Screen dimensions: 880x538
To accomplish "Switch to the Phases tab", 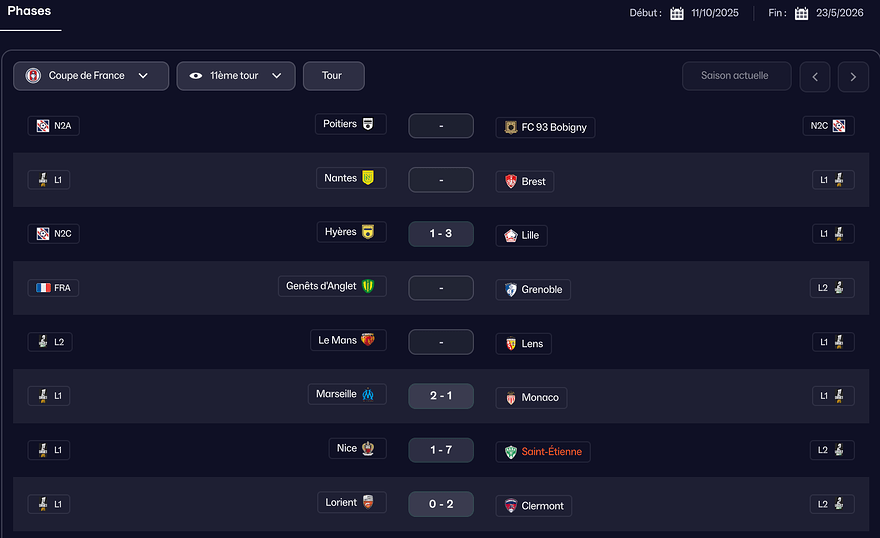I will pos(29,11).
